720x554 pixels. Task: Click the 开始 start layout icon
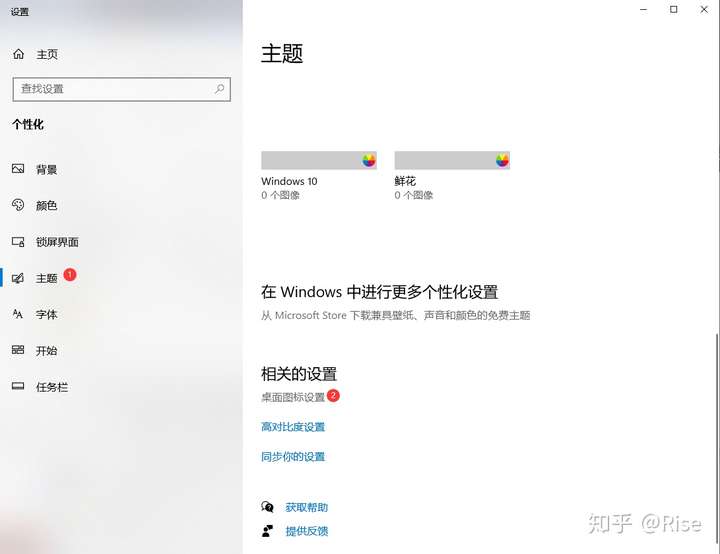click(18, 350)
